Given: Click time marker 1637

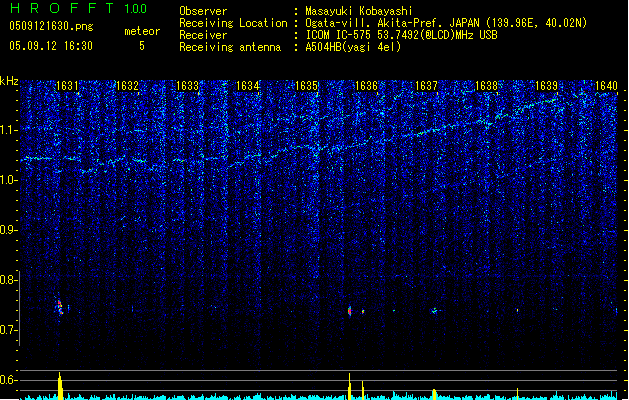Looking at the screenshot, I should [426, 86].
